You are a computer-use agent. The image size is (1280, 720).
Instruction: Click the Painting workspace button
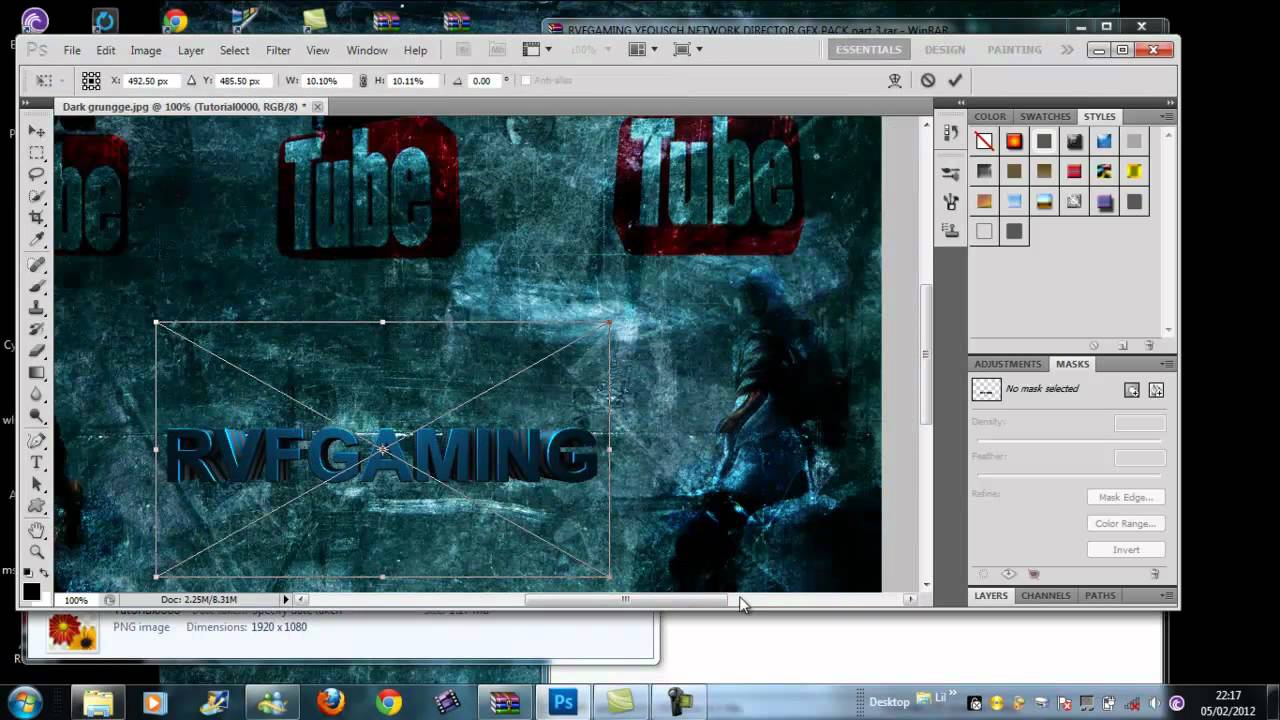point(1014,50)
